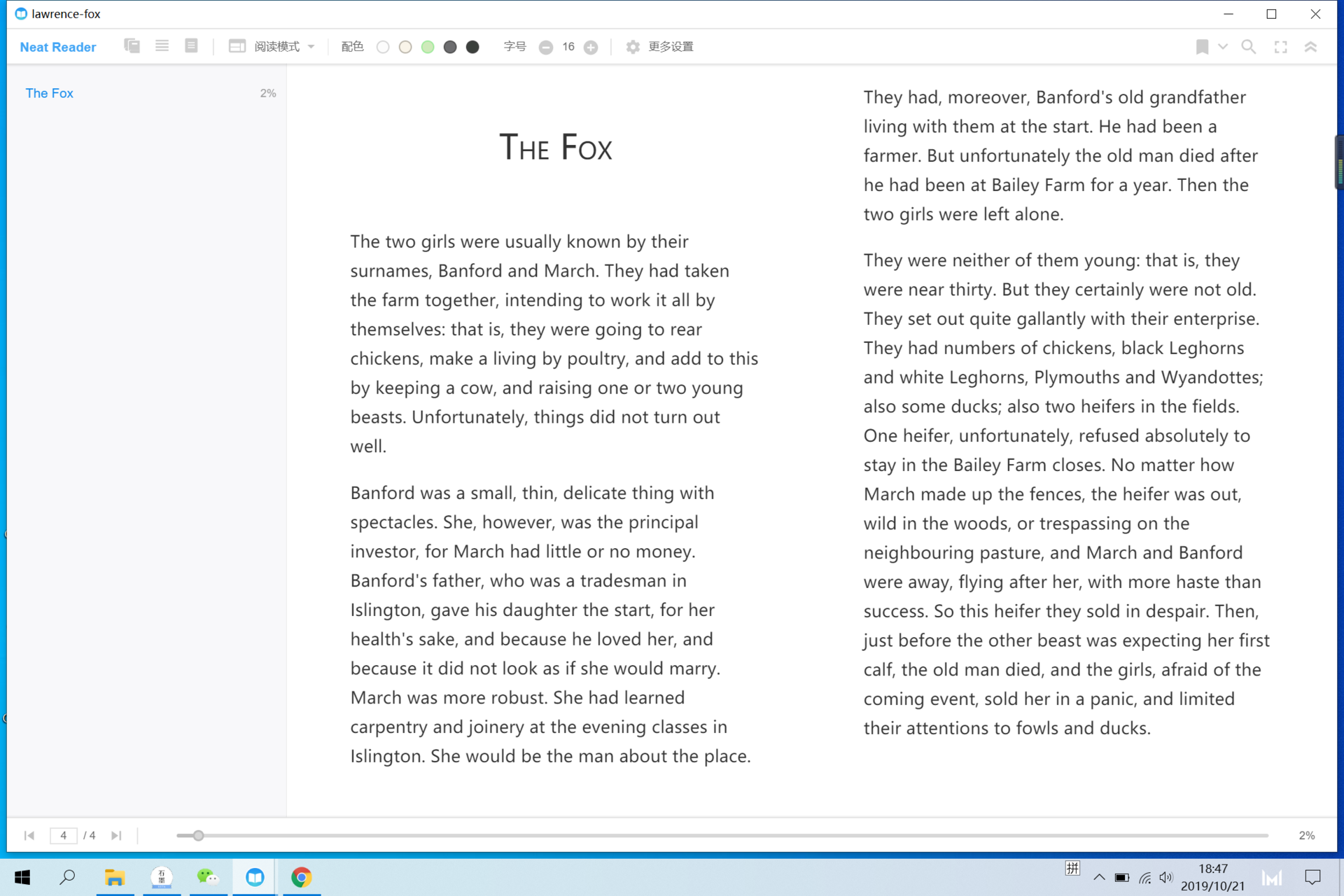Click the 2% label beside The Fox
The height and width of the screenshot is (896, 1344).
(x=268, y=93)
